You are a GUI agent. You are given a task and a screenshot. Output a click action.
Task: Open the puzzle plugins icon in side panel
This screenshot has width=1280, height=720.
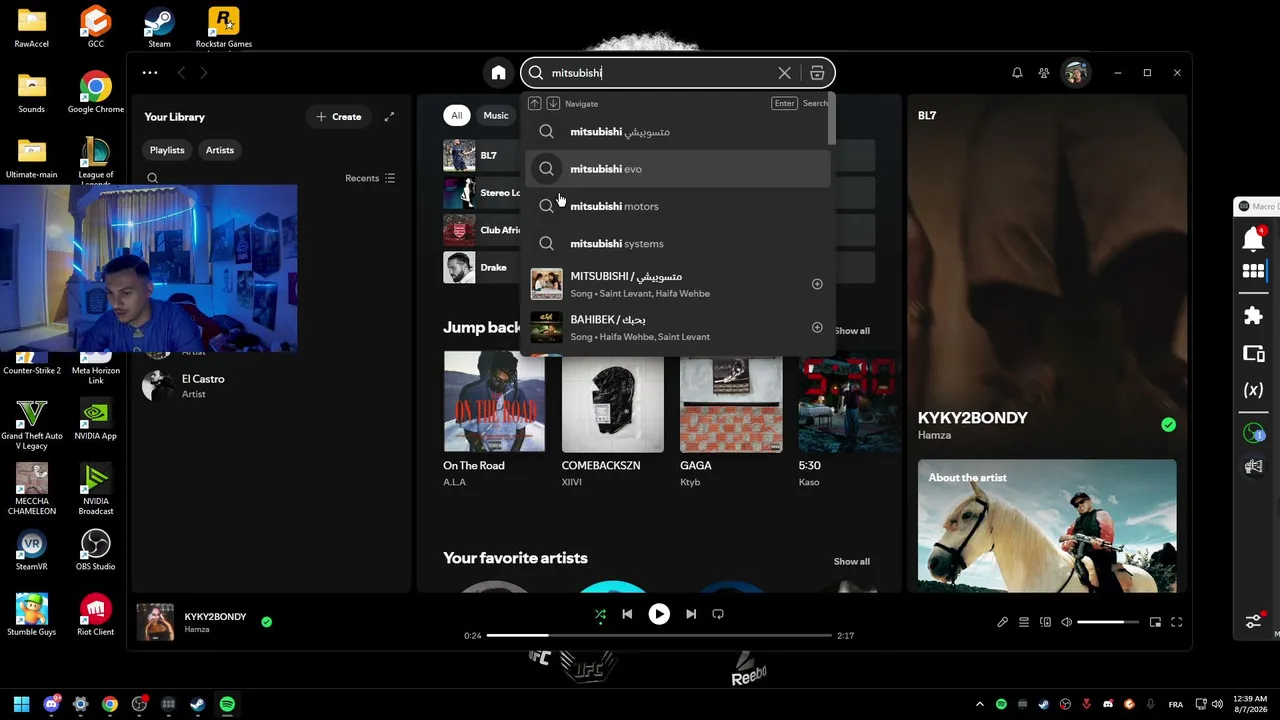pyautogui.click(x=1253, y=316)
